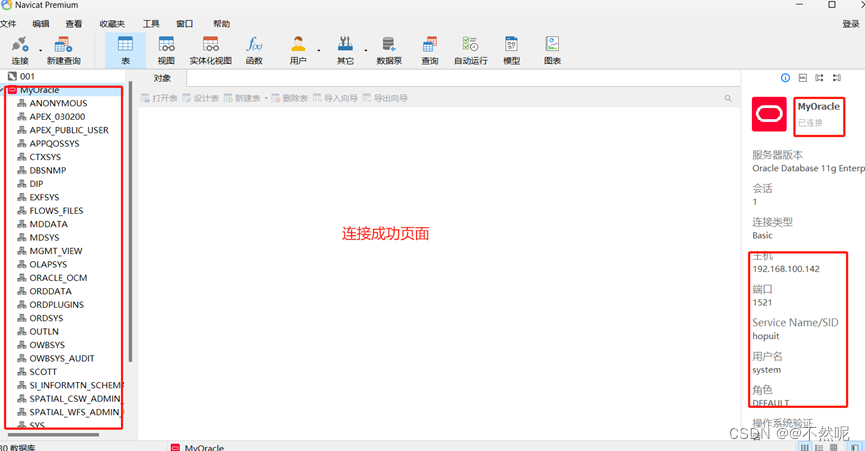Open 导入向导 import wizard
Screen dimensions: 865x451
(335, 98)
